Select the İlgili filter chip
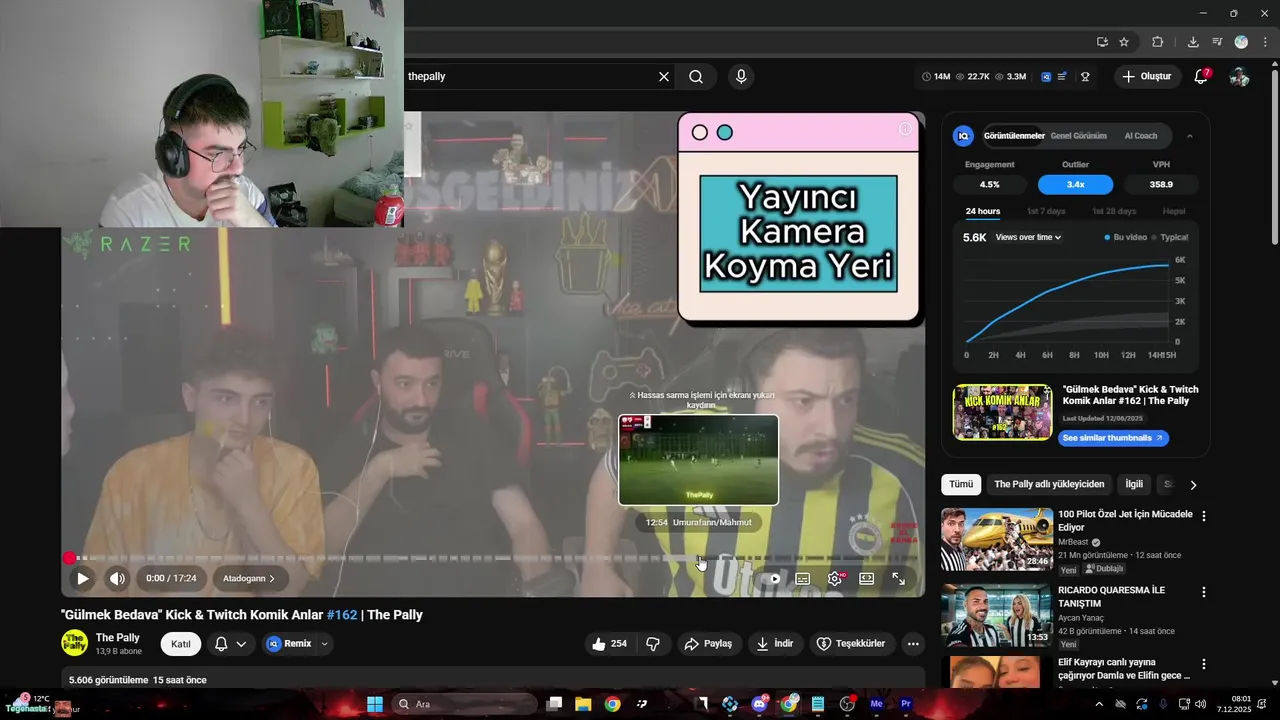 1134,484
